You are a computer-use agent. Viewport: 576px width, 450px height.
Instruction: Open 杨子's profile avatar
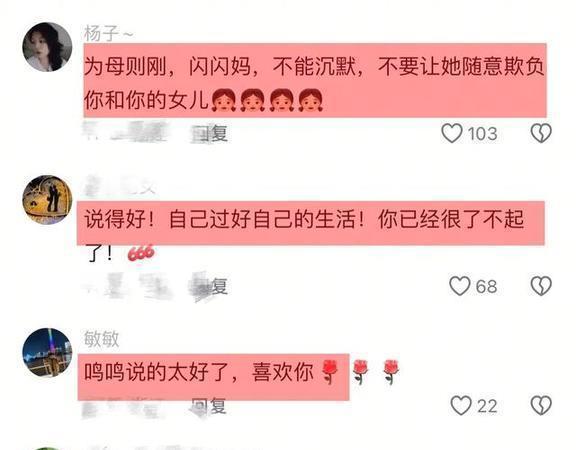click(47, 47)
